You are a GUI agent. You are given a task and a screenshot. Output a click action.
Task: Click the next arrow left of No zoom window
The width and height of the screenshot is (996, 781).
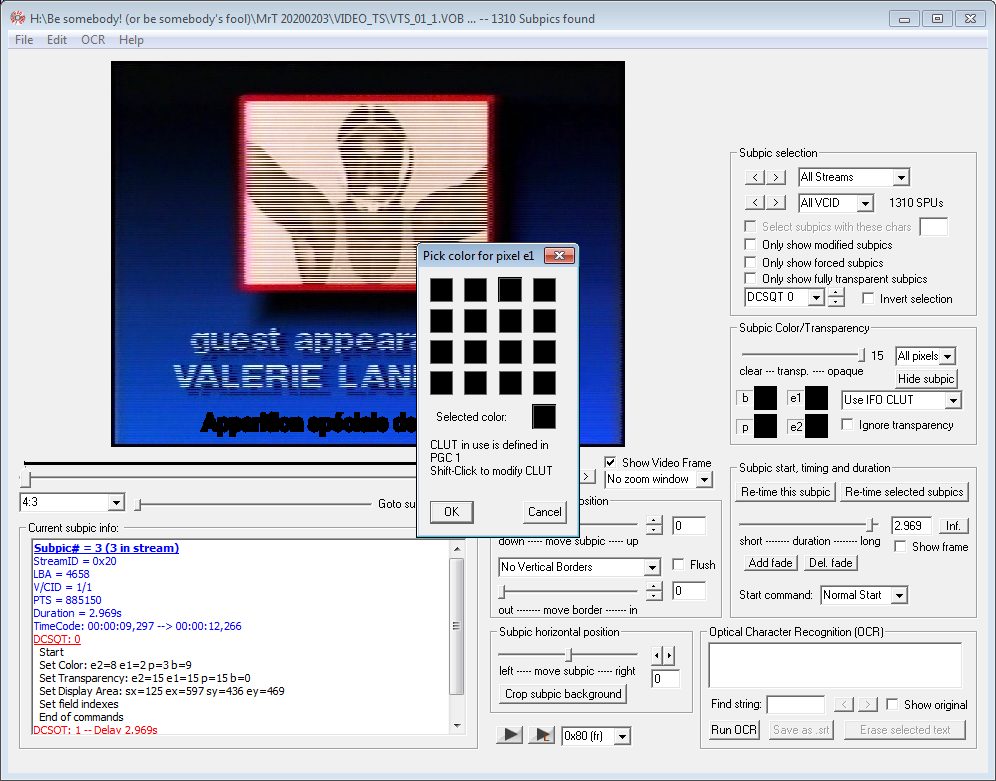[587, 476]
